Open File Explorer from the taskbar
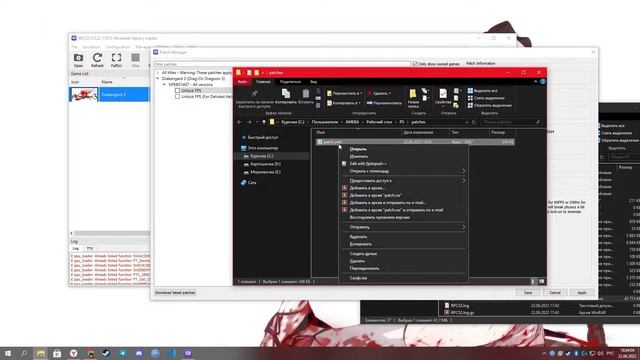640x360 pixels. [40, 353]
